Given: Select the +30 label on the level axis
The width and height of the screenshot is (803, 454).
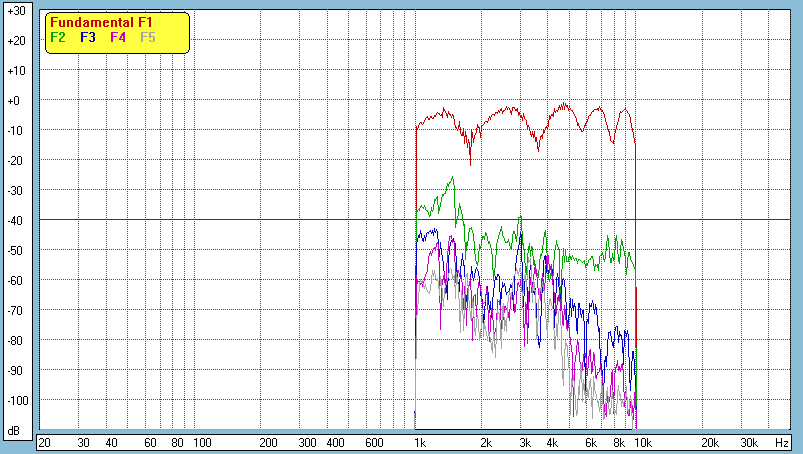Looking at the screenshot, I should click(x=15, y=11).
